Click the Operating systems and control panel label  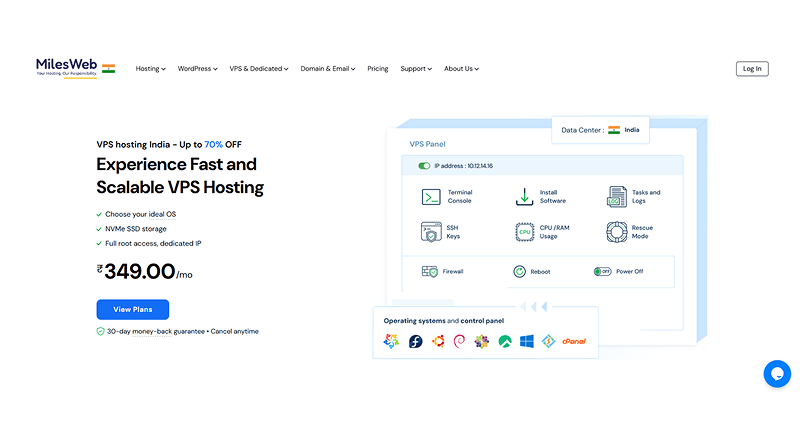(444, 321)
